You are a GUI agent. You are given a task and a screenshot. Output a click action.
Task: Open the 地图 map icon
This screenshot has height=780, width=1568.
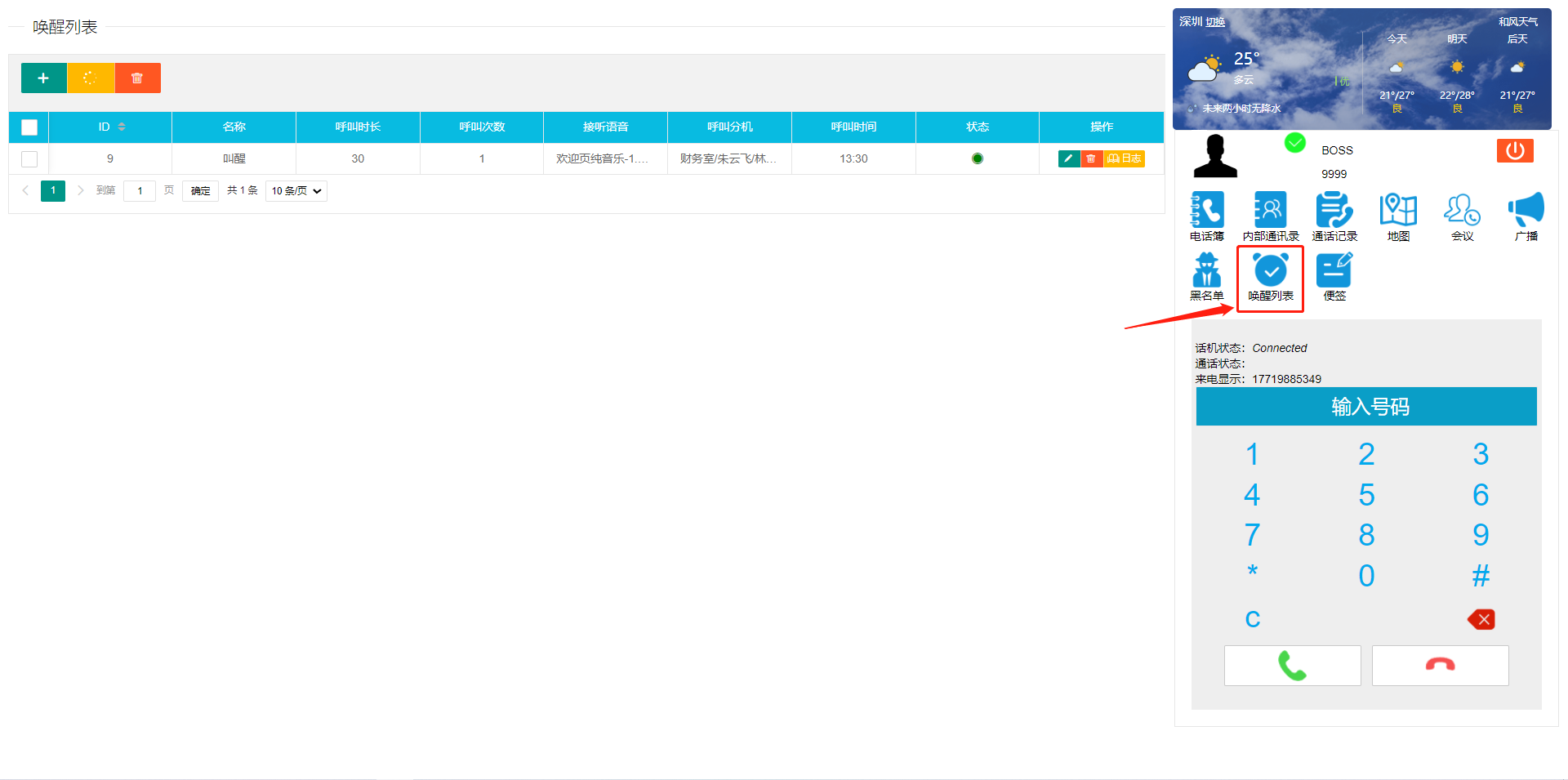tap(1397, 211)
